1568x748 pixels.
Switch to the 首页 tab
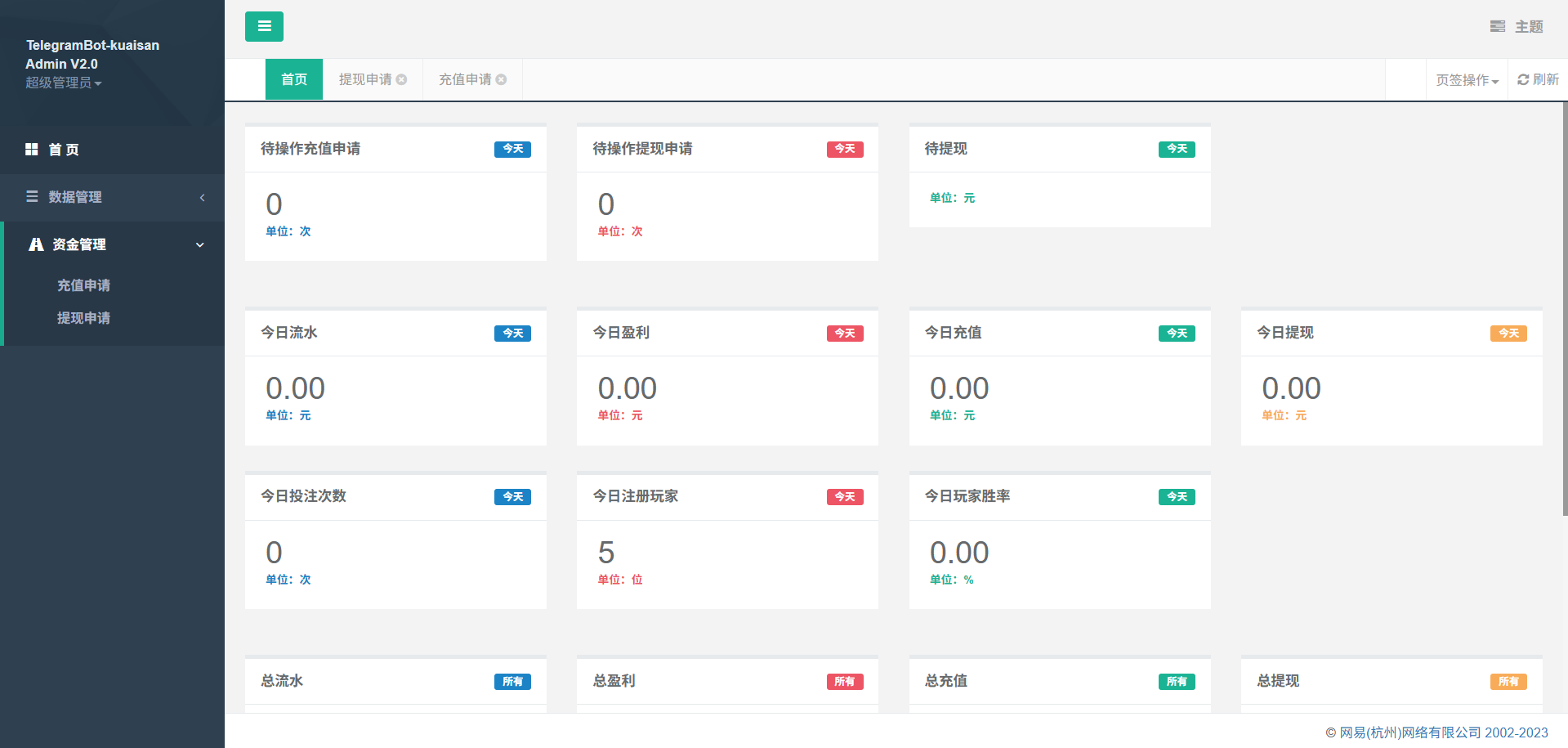[294, 79]
